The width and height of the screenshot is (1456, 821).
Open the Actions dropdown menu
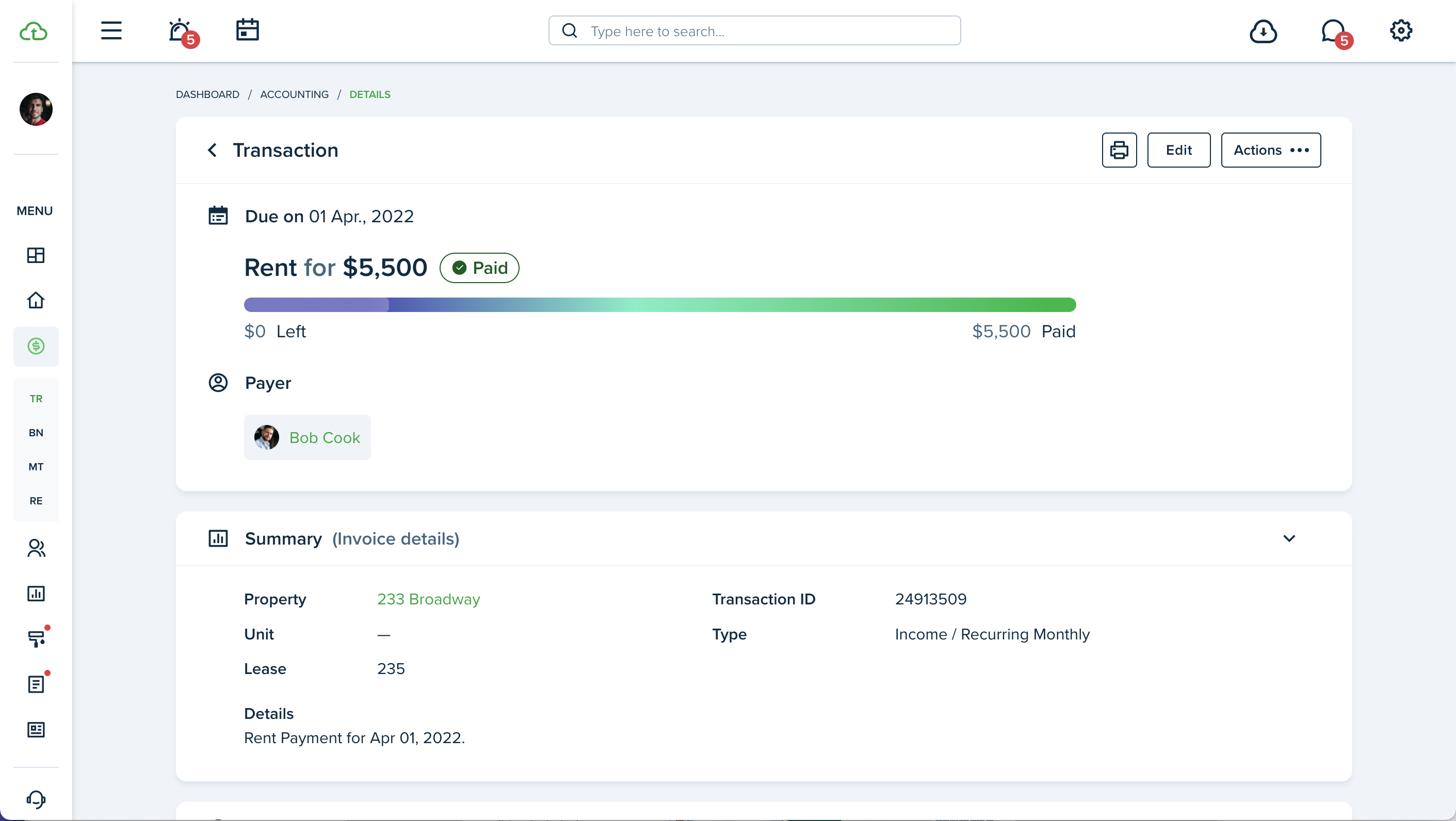1270,150
